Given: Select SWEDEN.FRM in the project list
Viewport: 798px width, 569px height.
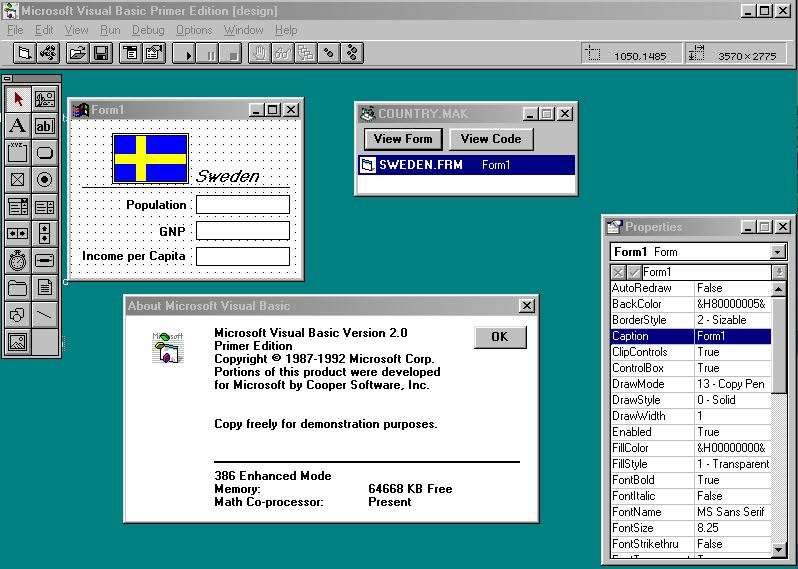Looking at the screenshot, I should coord(466,165).
